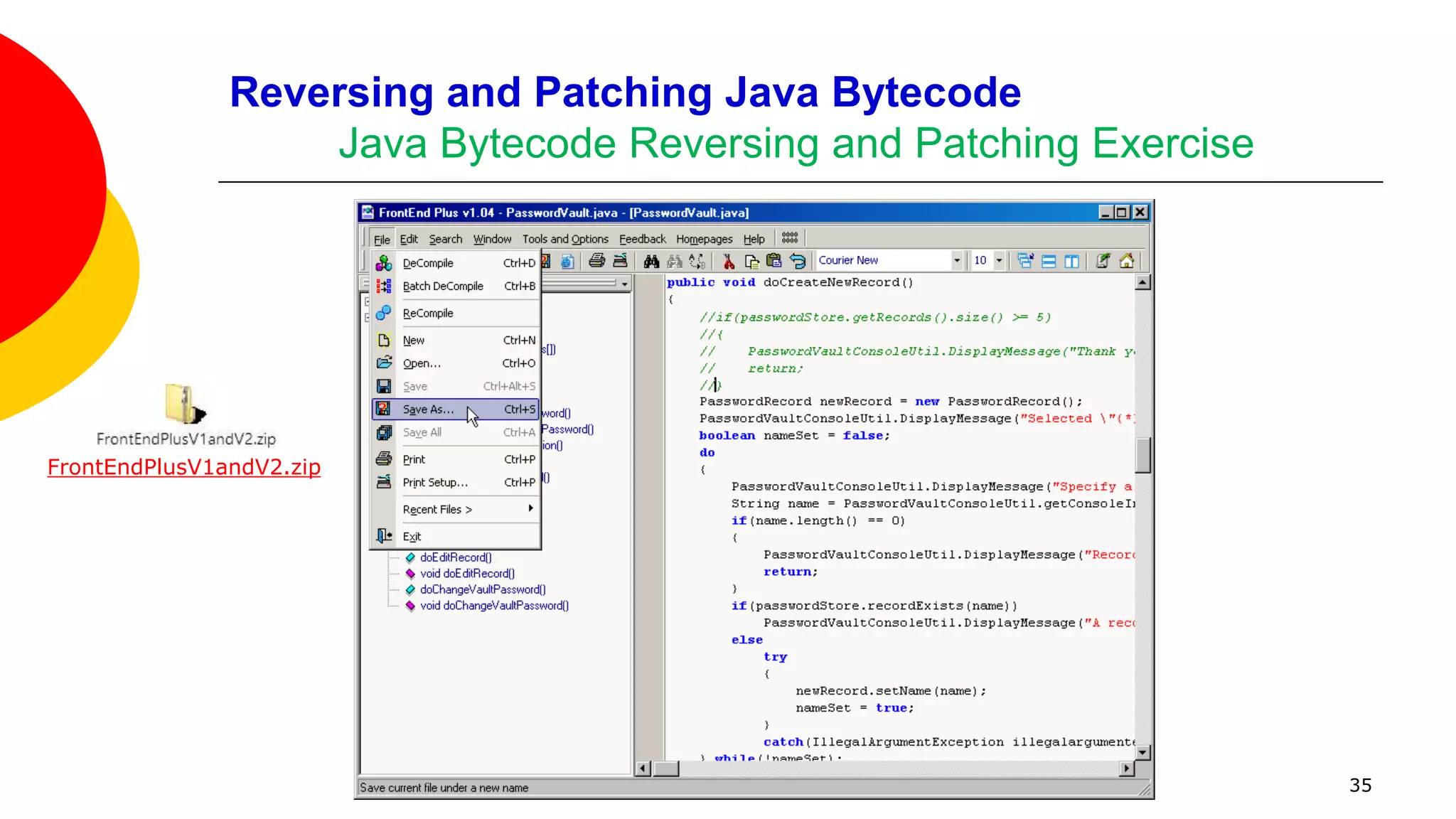Open the Edit menu
The image size is (1456, 819).
[x=408, y=239]
